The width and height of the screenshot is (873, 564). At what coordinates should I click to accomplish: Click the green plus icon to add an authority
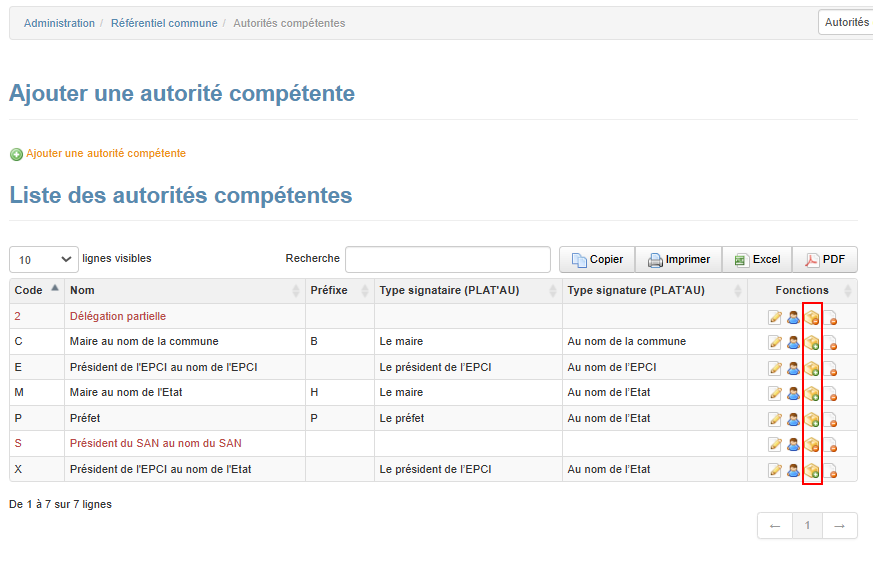[16, 154]
